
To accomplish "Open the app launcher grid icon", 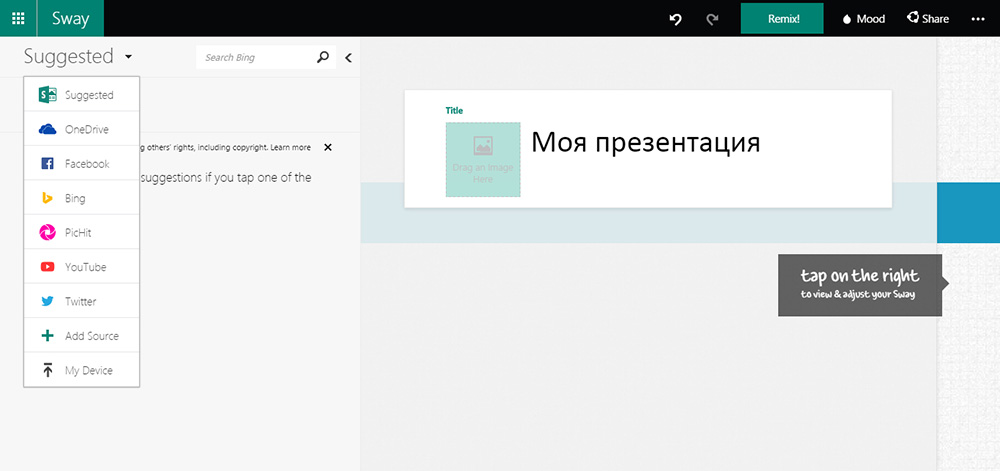I will tap(18, 18).
